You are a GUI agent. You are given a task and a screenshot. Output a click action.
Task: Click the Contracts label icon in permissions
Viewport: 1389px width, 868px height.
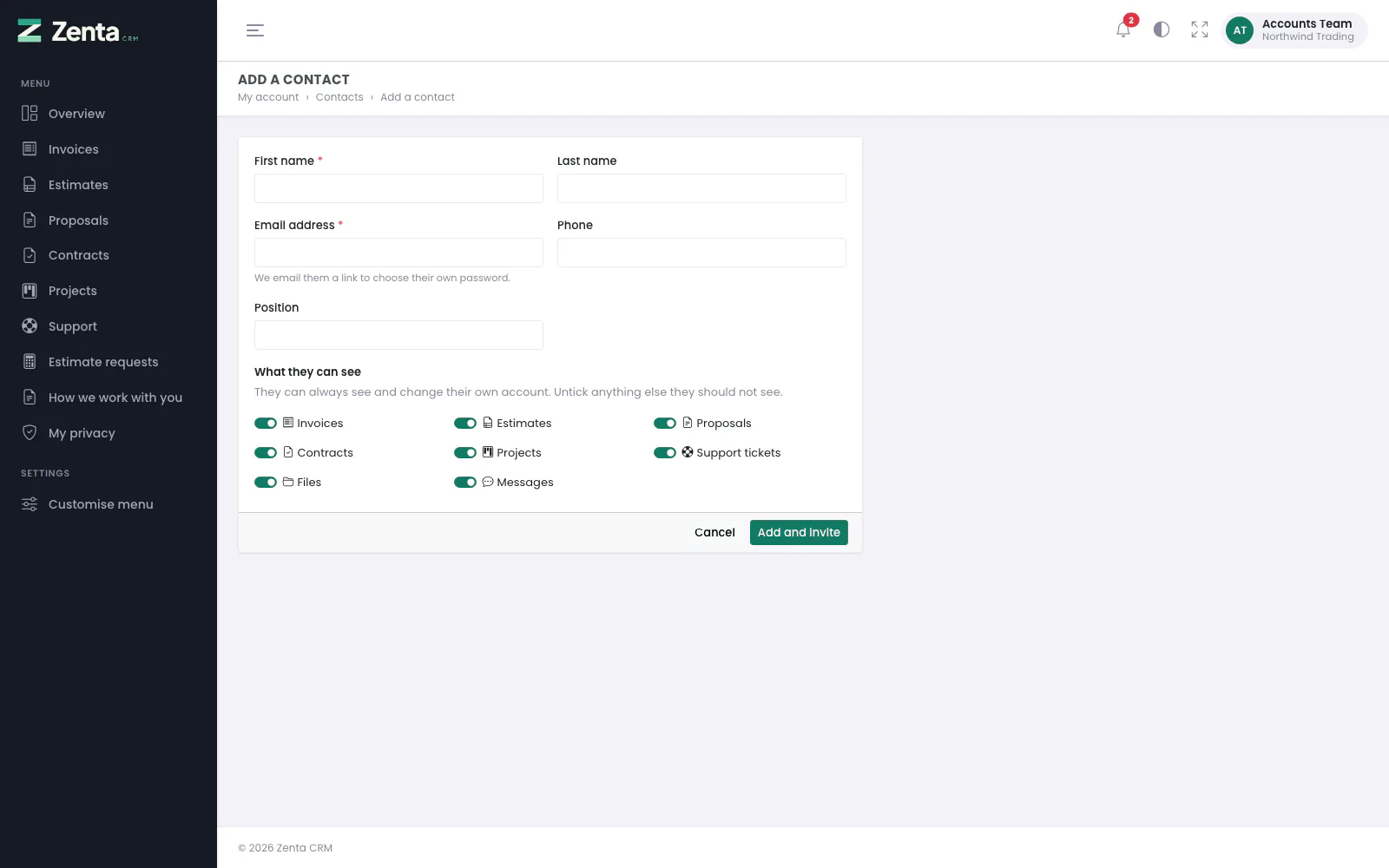coord(288,452)
